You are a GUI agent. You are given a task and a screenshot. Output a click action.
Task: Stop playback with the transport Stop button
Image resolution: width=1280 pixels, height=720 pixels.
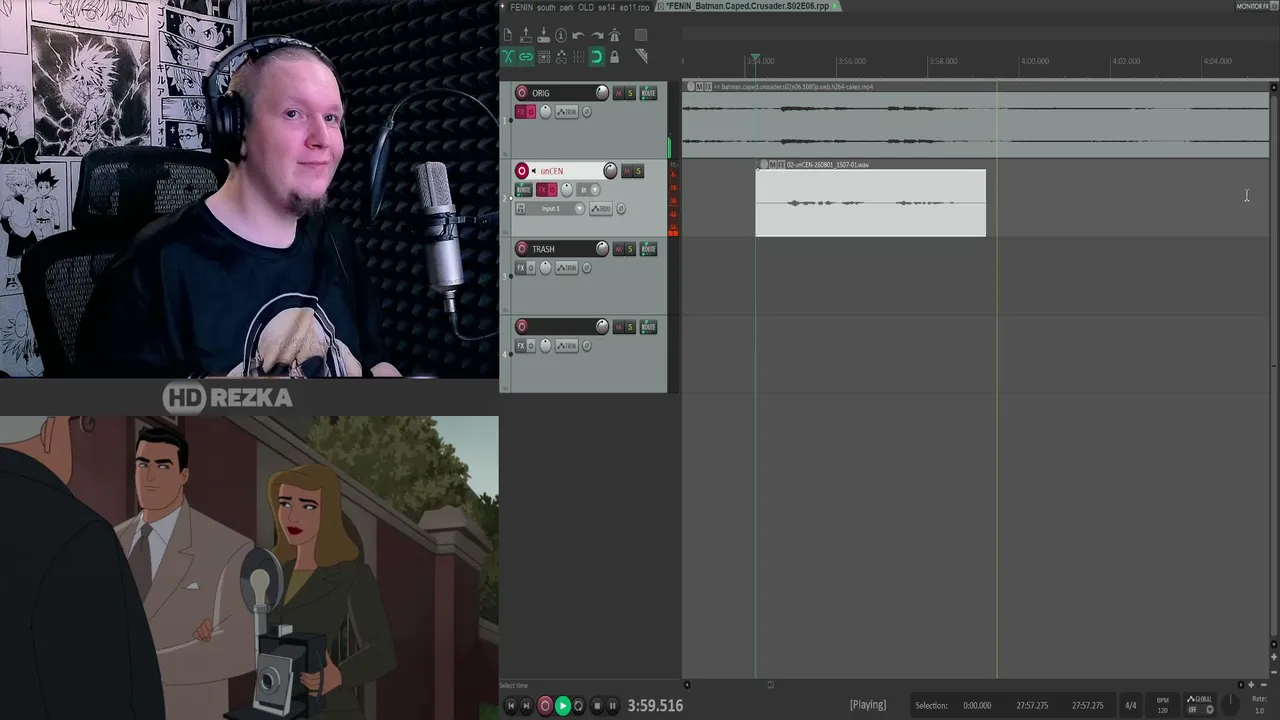pyautogui.click(x=597, y=706)
